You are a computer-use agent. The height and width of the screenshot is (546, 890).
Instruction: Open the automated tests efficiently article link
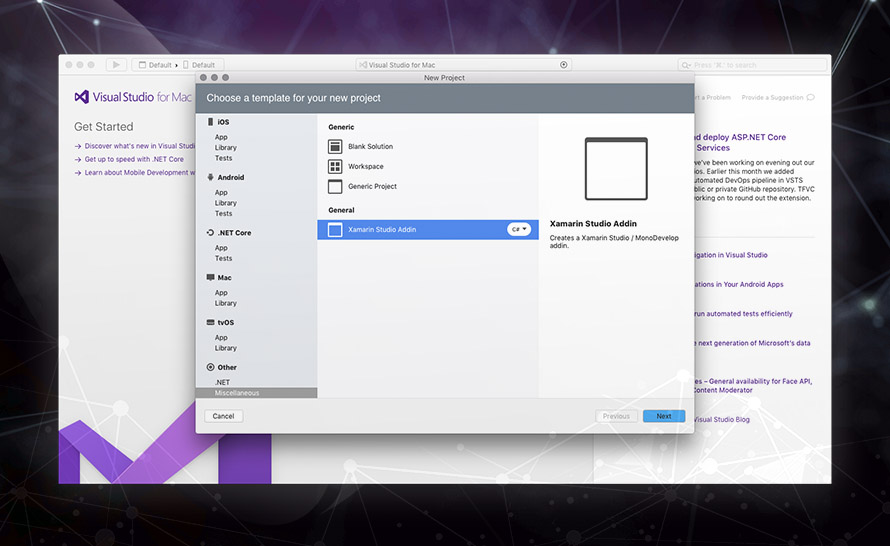coord(744,314)
